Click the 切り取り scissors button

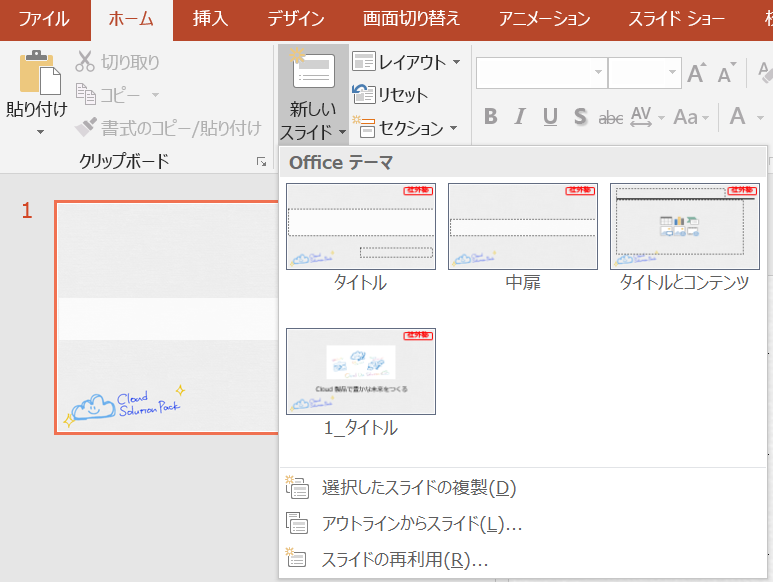pos(117,62)
